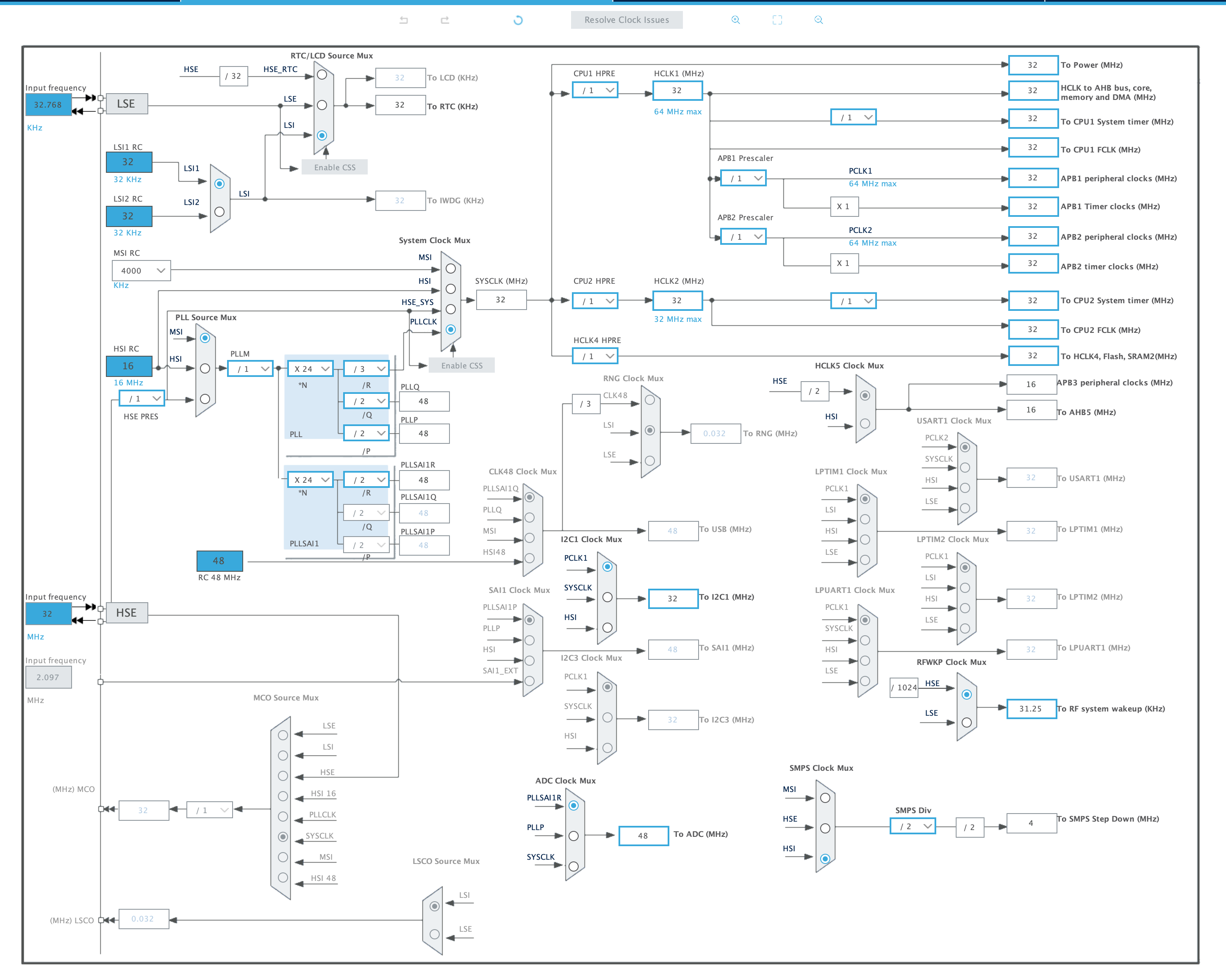1226x980 pixels.
Task: Click Enable CSS below the System Clock Mux
Action: point(462,365)
